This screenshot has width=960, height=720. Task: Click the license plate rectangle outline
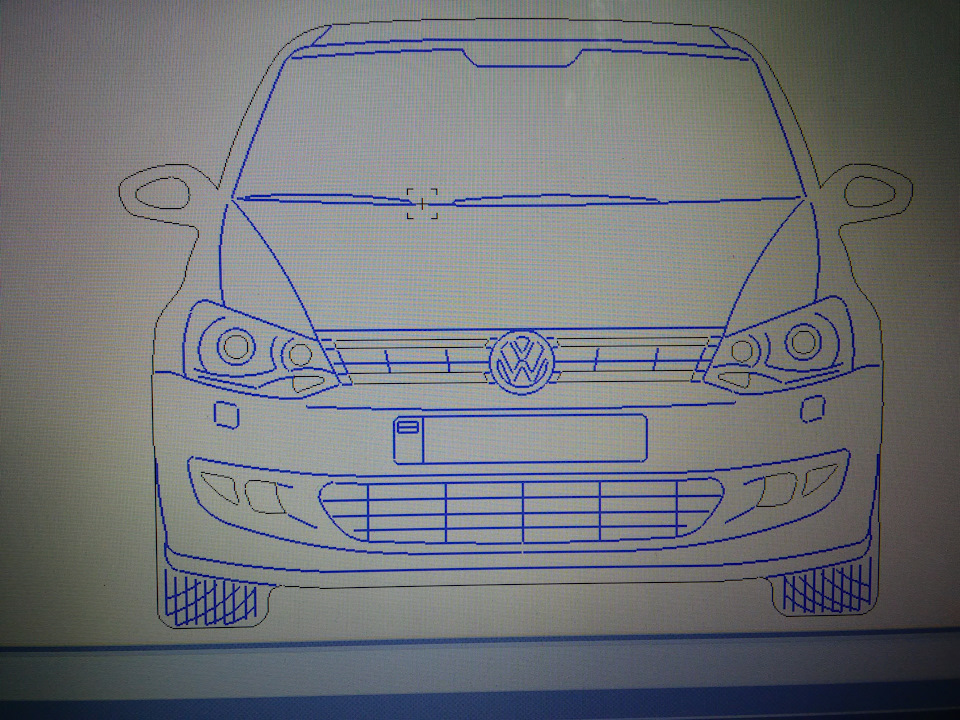click(520, 438)
